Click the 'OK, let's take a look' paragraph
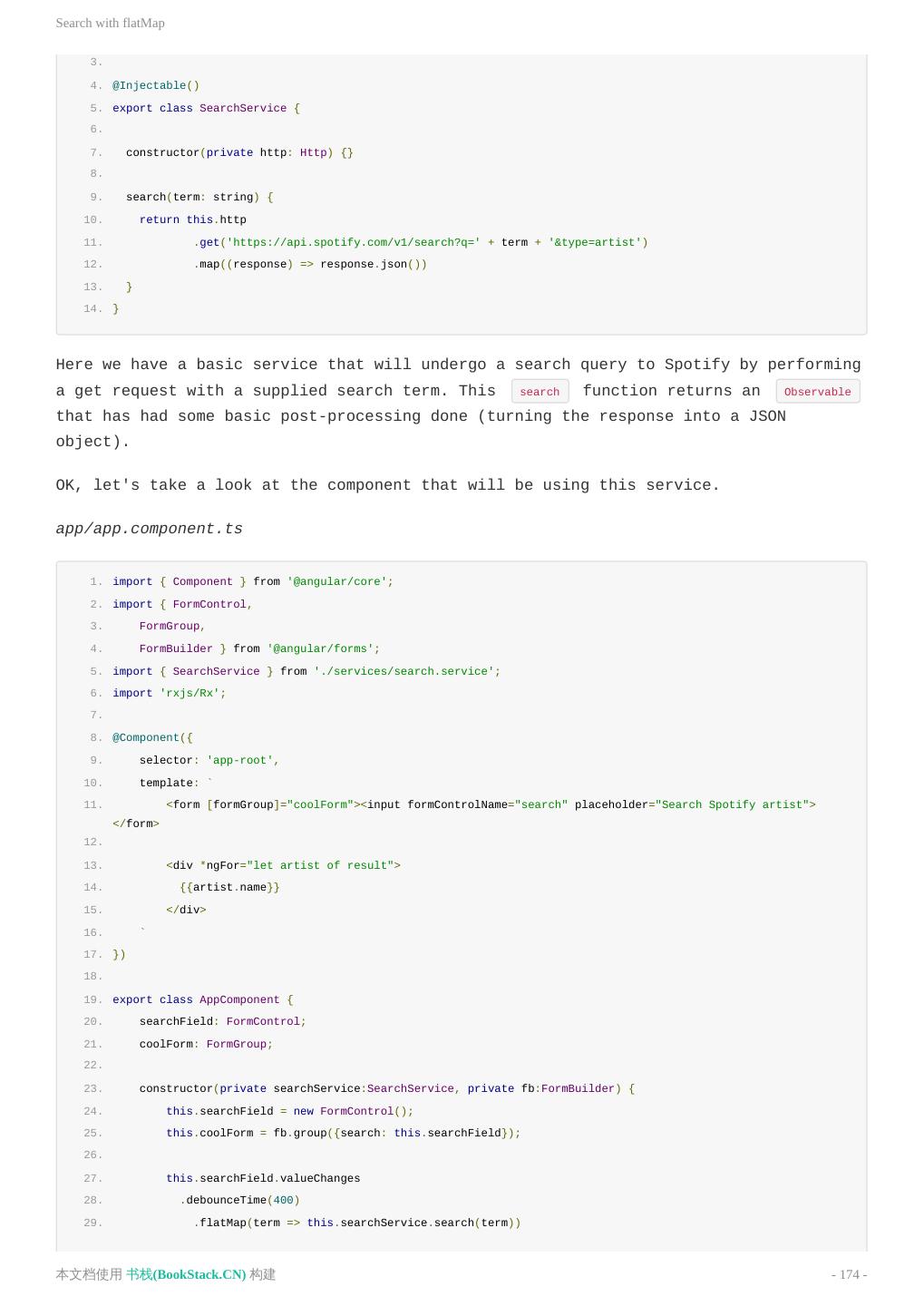Screen dimensions: 924x1306 [x=387, y=485]
